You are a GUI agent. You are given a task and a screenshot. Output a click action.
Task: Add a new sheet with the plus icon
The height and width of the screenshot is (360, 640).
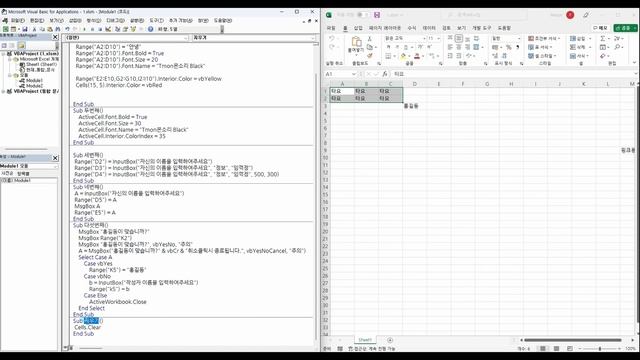click(390, 340)
